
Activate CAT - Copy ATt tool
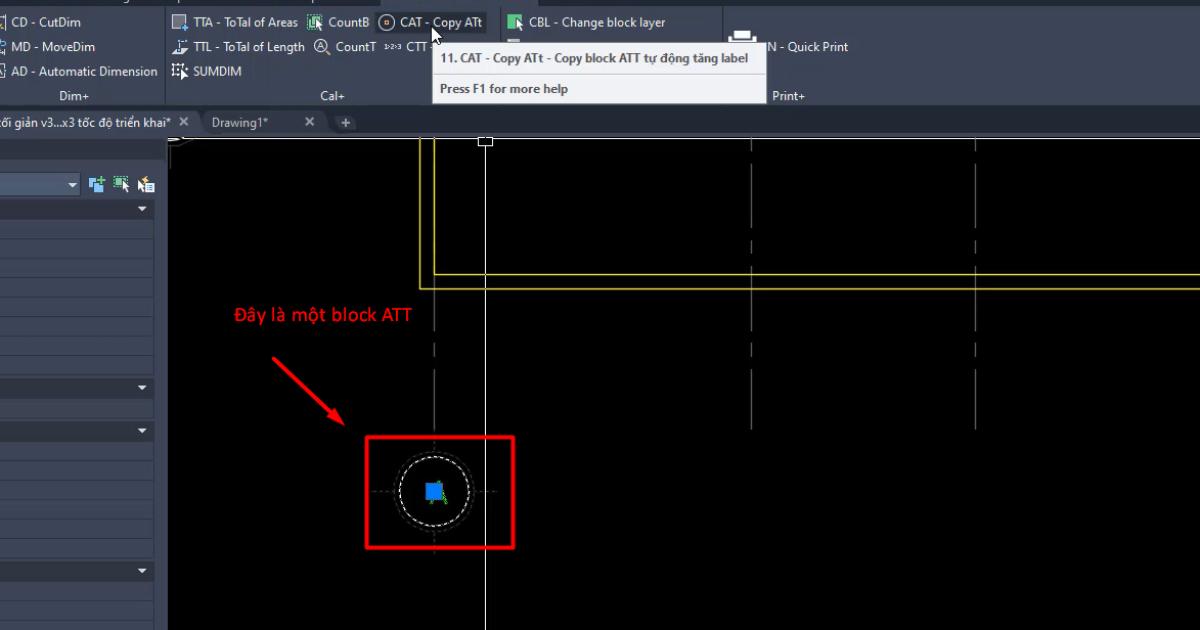point(431,22)
